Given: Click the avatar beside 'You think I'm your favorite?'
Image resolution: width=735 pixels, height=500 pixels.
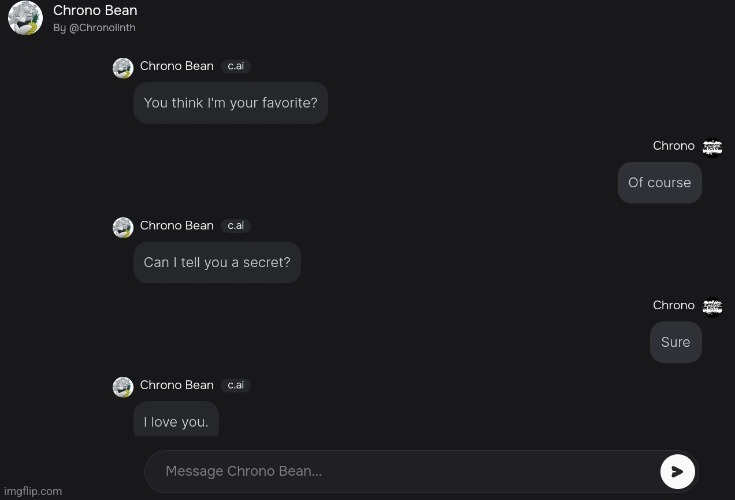Looking at the screenshot, I should click(x=123, y=68).
